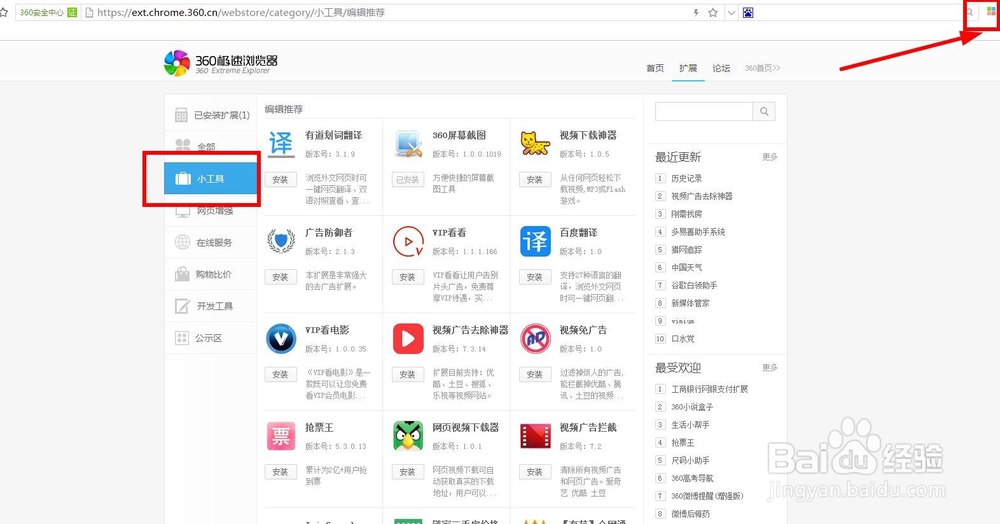Viewport: 1000px width, 524px height.
Task: Open 历史记录 in recent updates
Action: pos(686,178)
